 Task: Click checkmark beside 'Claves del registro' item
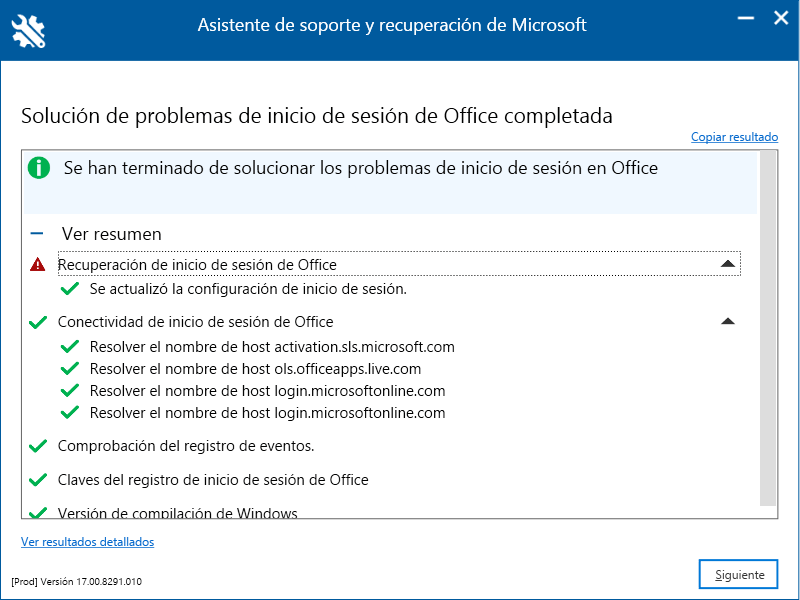point(38,480)
